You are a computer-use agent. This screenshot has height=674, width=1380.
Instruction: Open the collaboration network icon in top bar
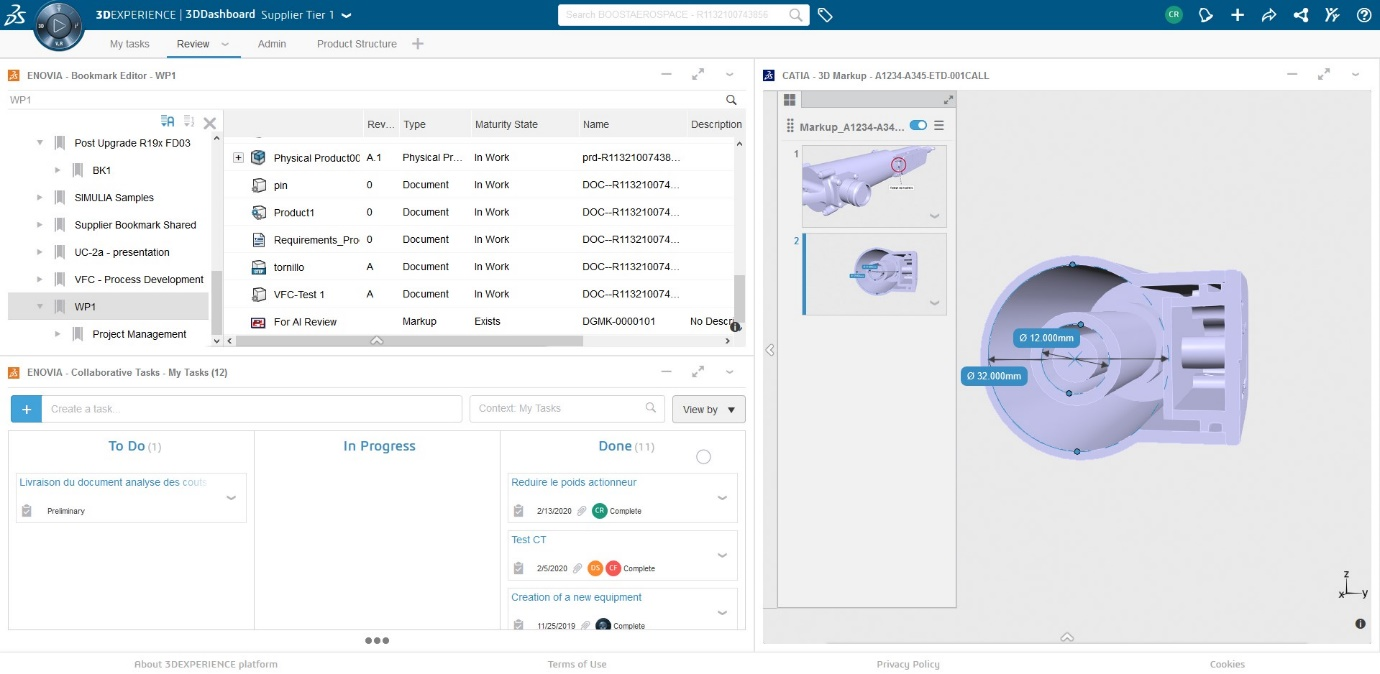(1301, 15)
